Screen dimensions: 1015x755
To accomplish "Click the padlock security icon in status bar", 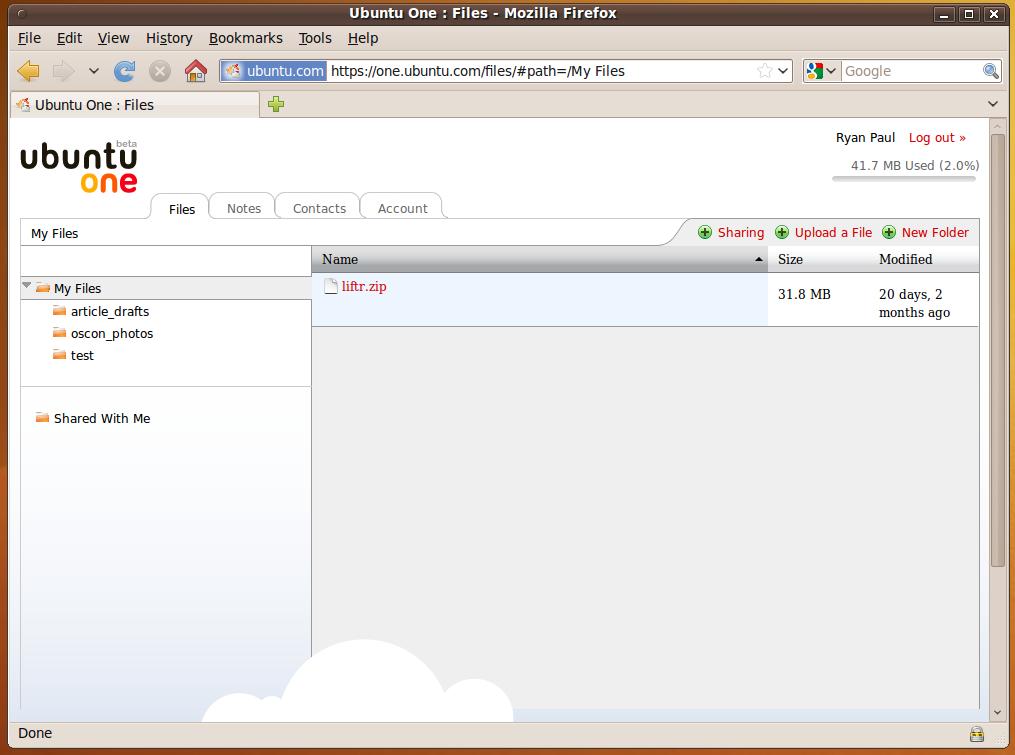I will point(977,734).
